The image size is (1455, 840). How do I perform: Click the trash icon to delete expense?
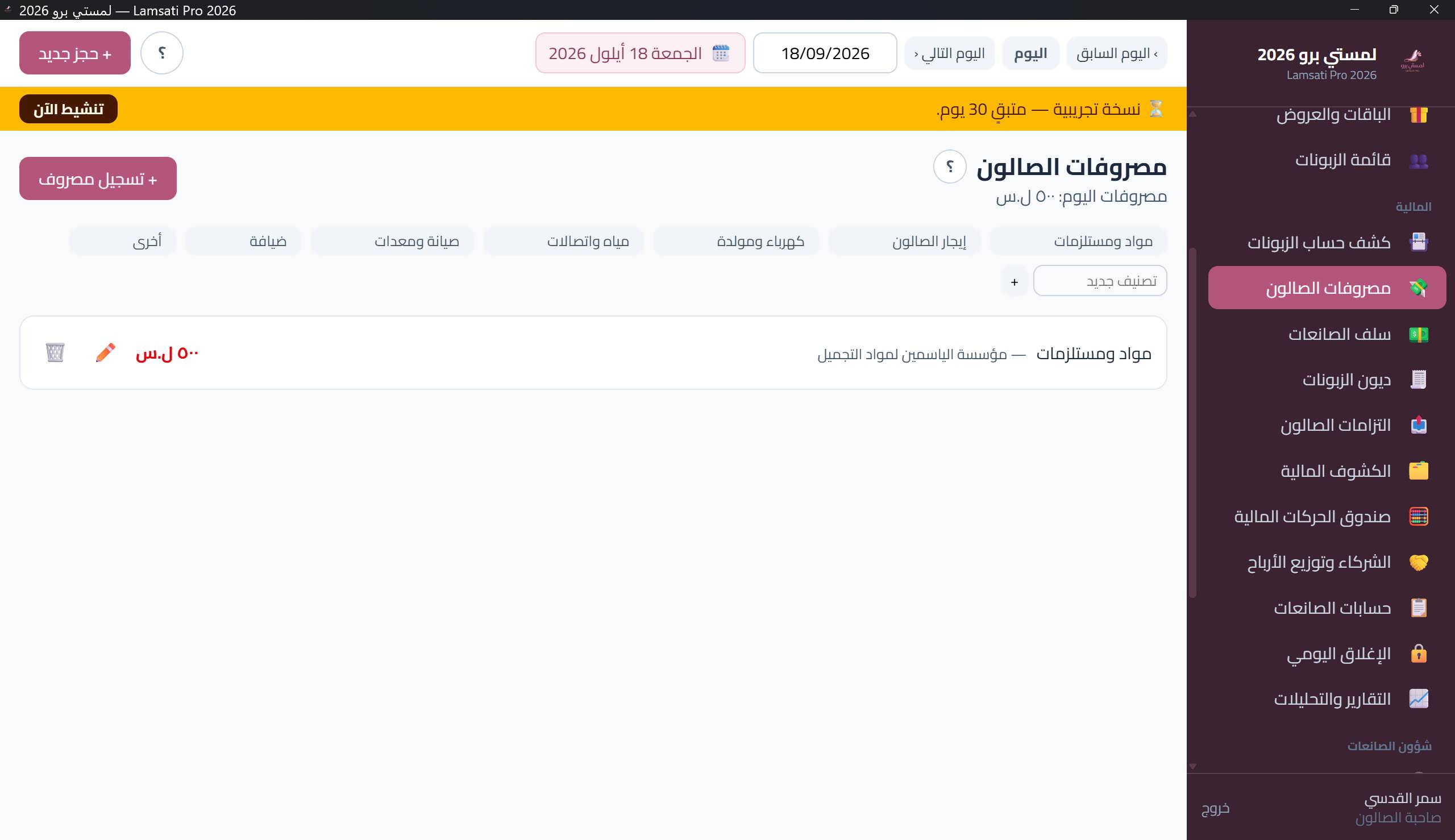pyautogui.click(x=55, y=352)
